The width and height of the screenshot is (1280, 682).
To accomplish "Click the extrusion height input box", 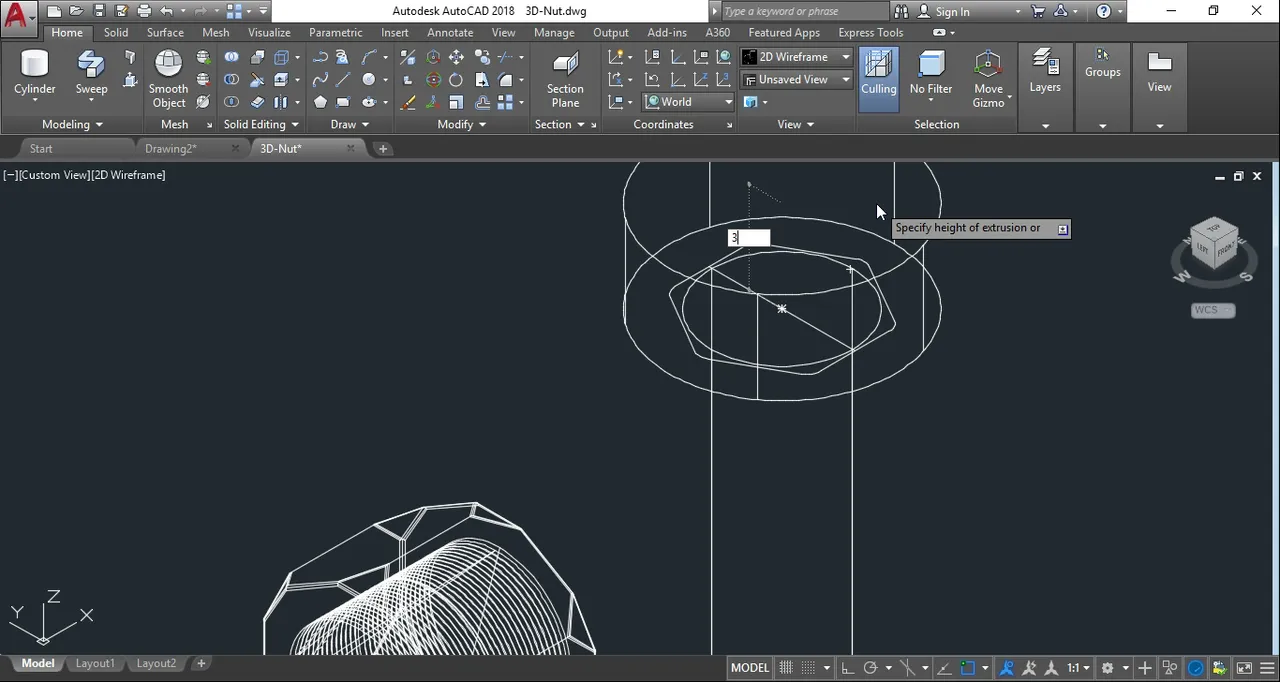I will point(749,238).
